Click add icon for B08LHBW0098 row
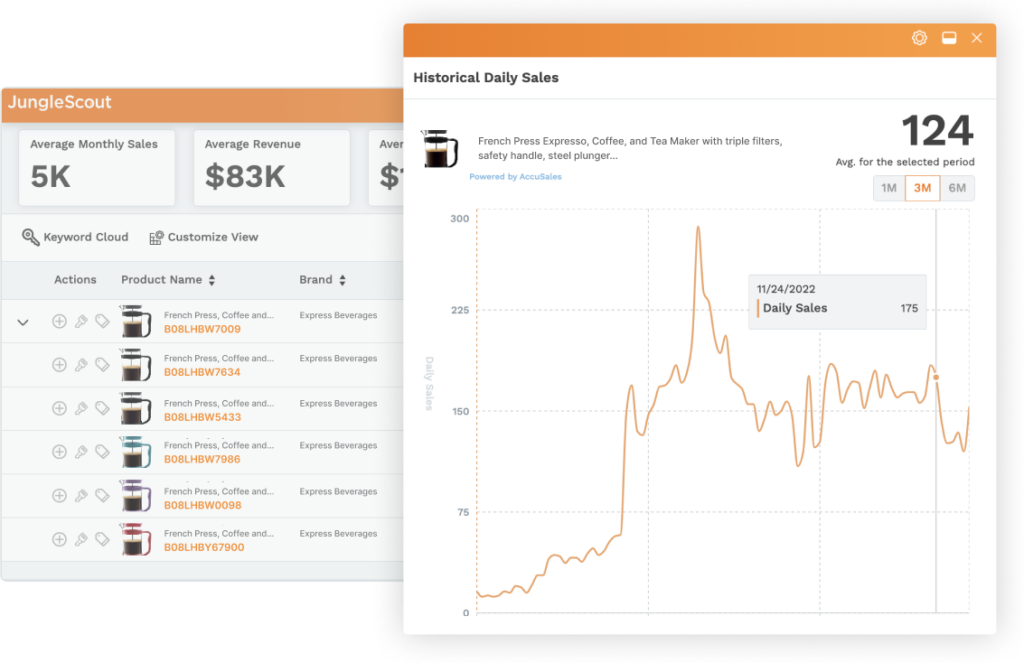The image size is (1024, 663). coord(59,496)
